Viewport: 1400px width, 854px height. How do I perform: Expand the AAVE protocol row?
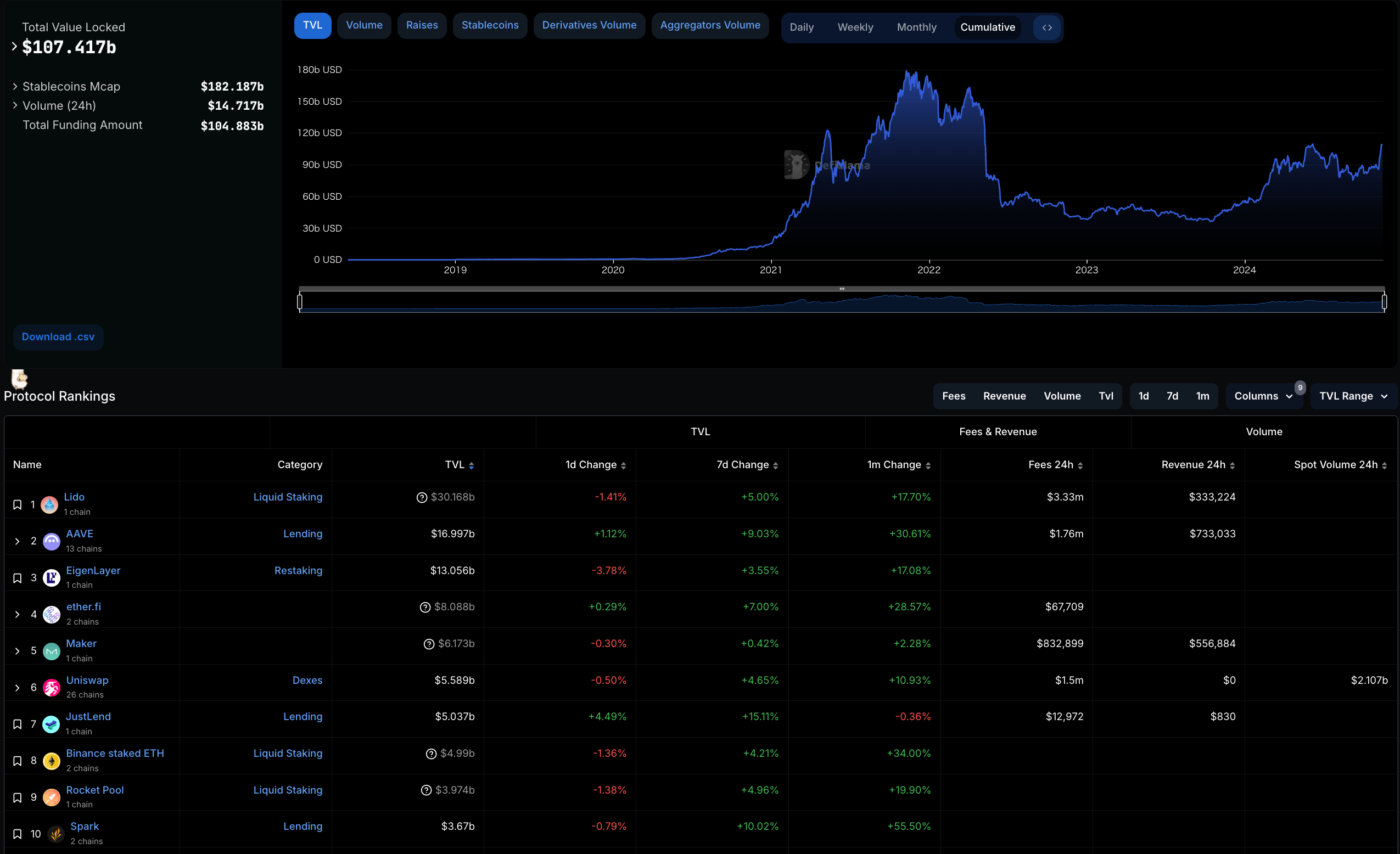[17, 541]
